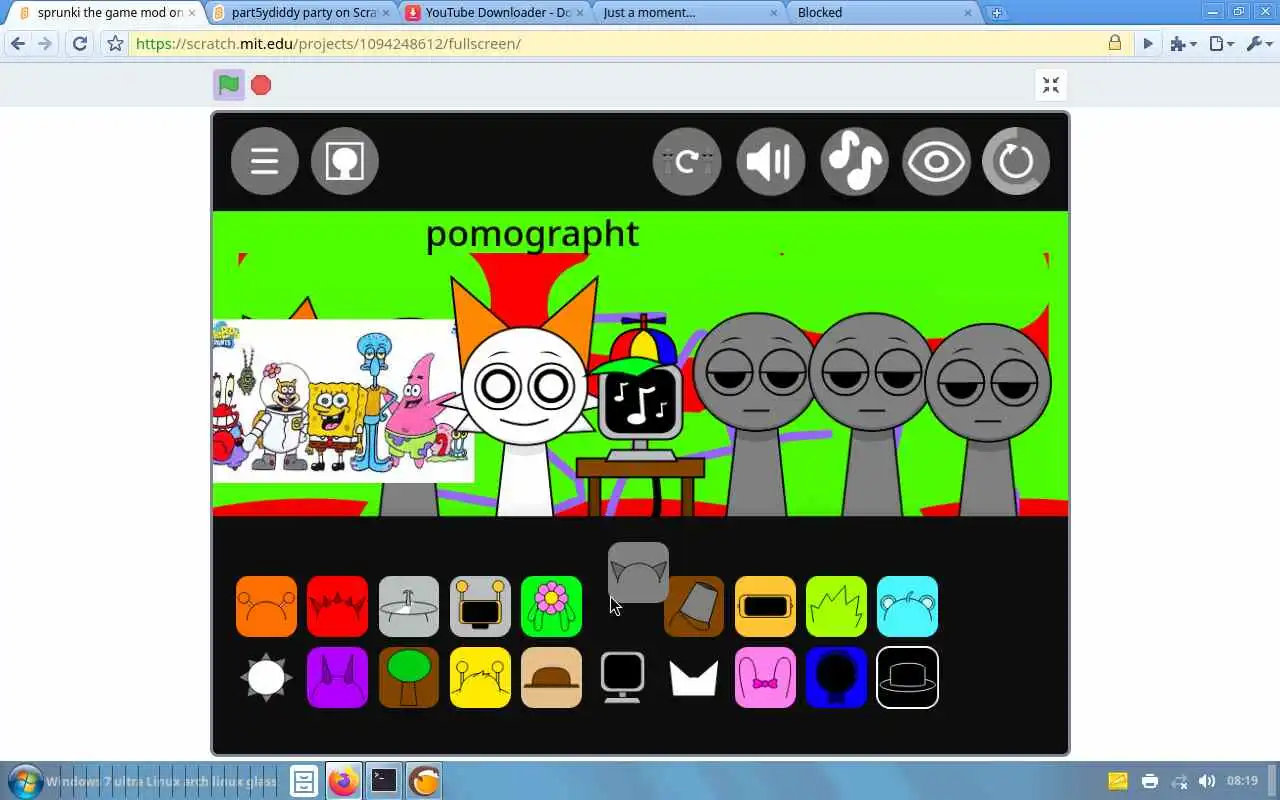Screen dimensions: 1280x800
Task: Click the scratch.mit.edu address bar
Action: click(615, 44)
